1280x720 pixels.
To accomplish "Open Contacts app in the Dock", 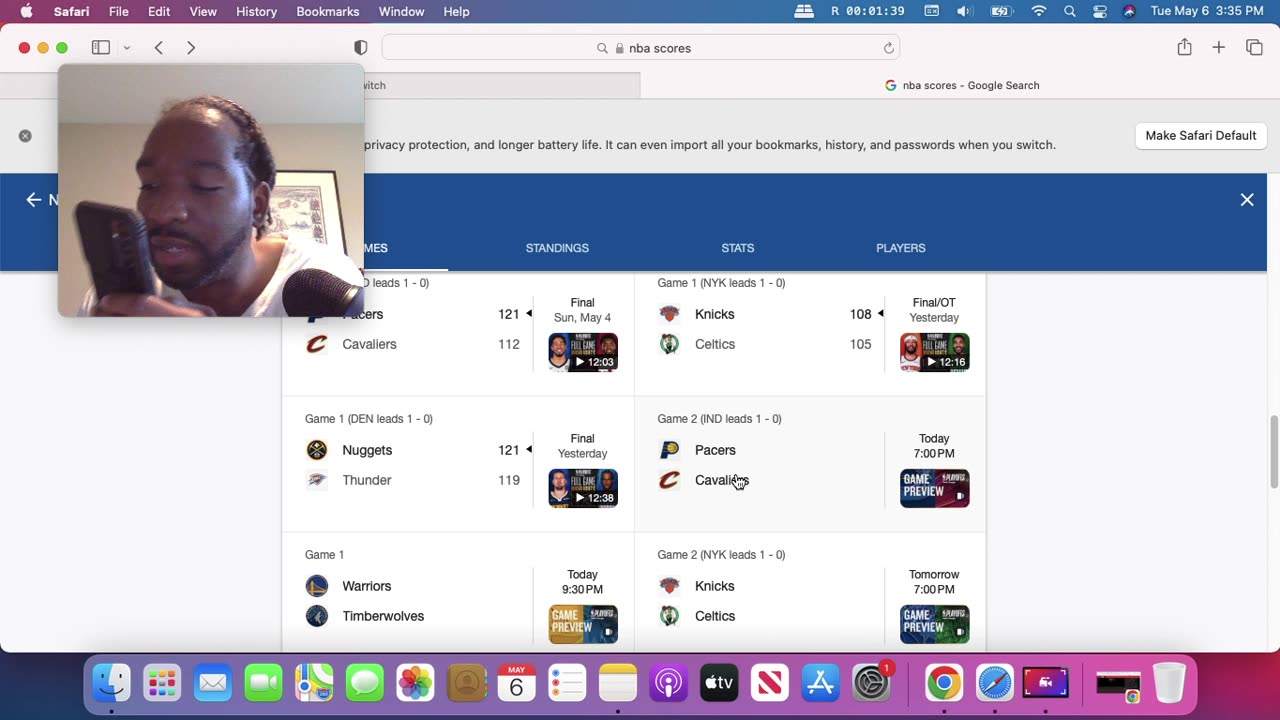I will tap(466, 684).
